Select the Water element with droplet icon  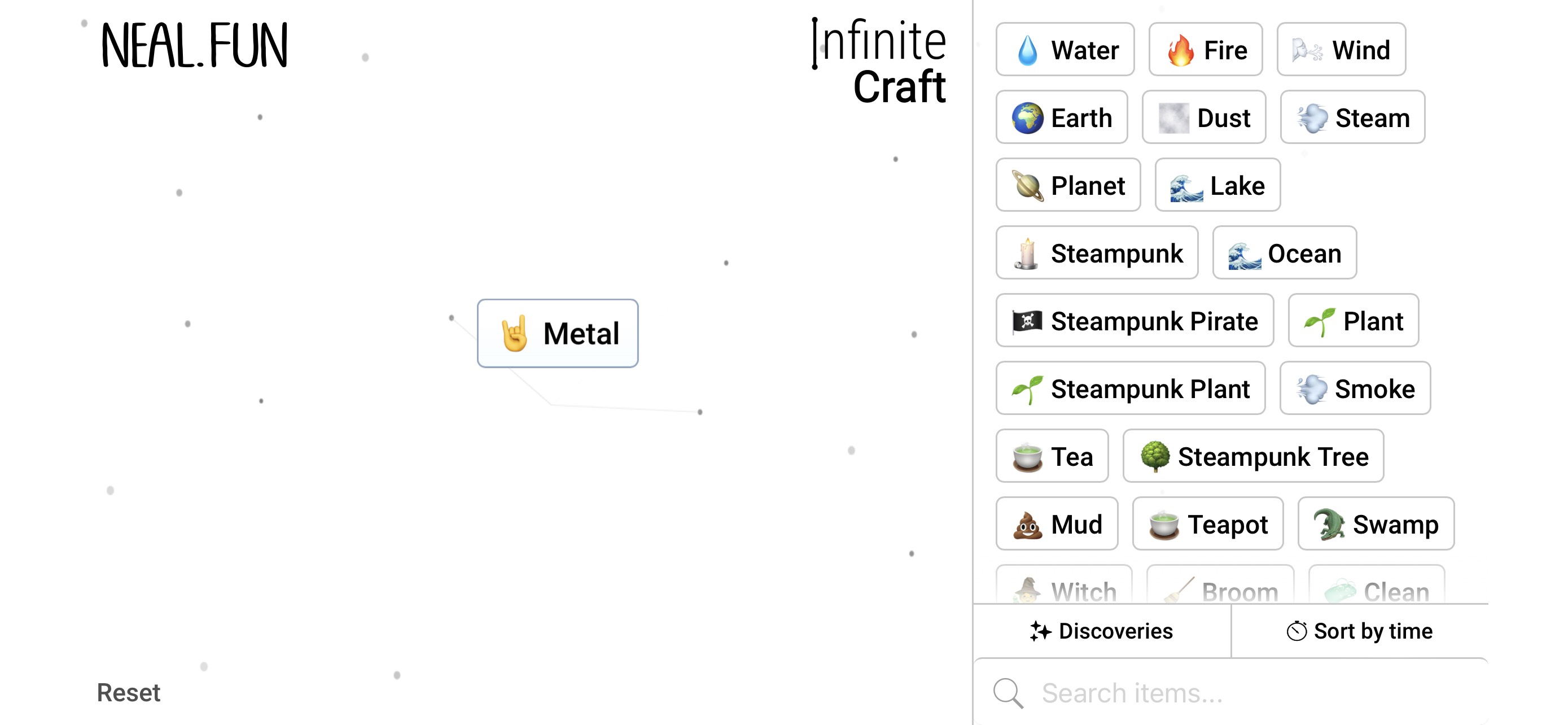point(1065,50)
